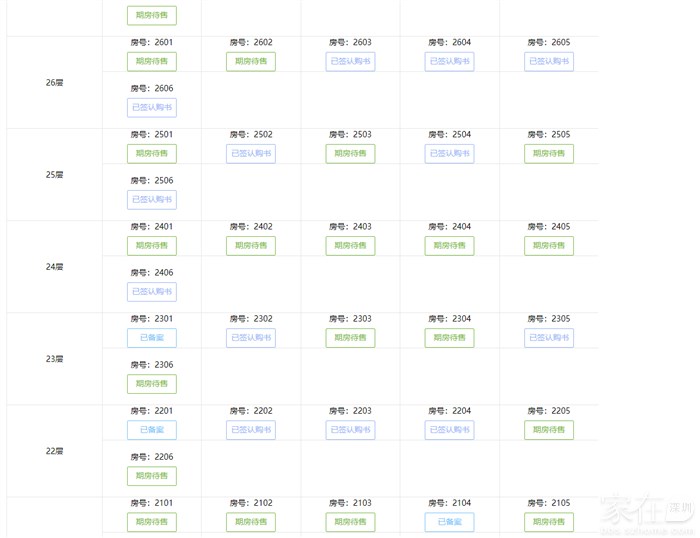Select 已备案 button for room 2301

coord(152,338)
